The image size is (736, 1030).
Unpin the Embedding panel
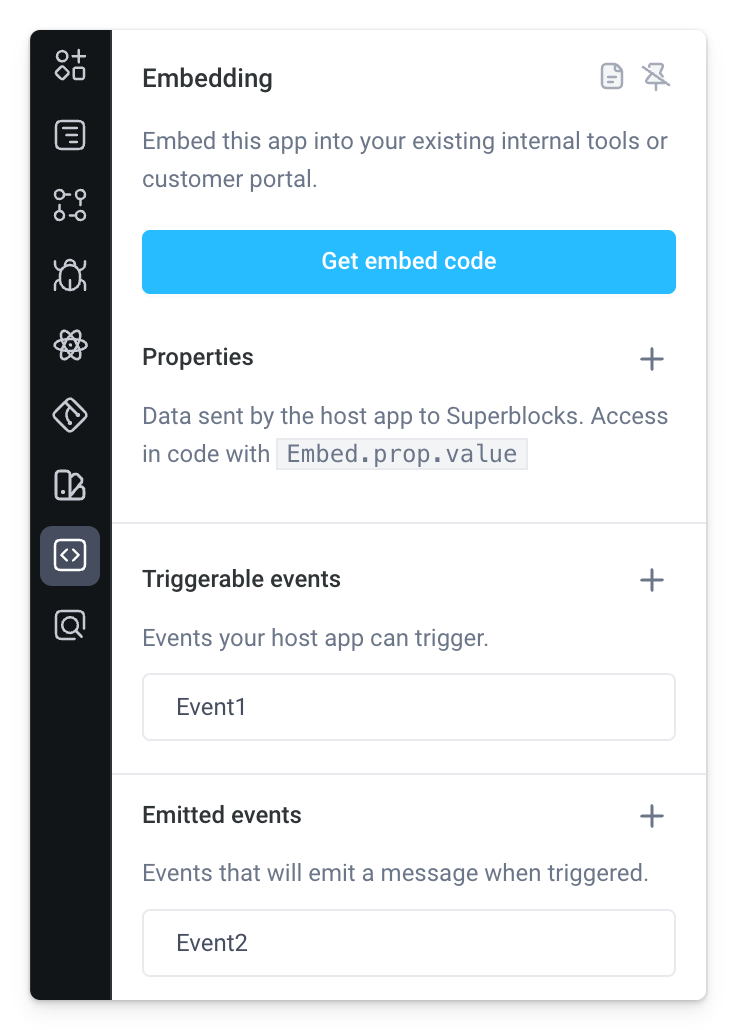(657, 76)
